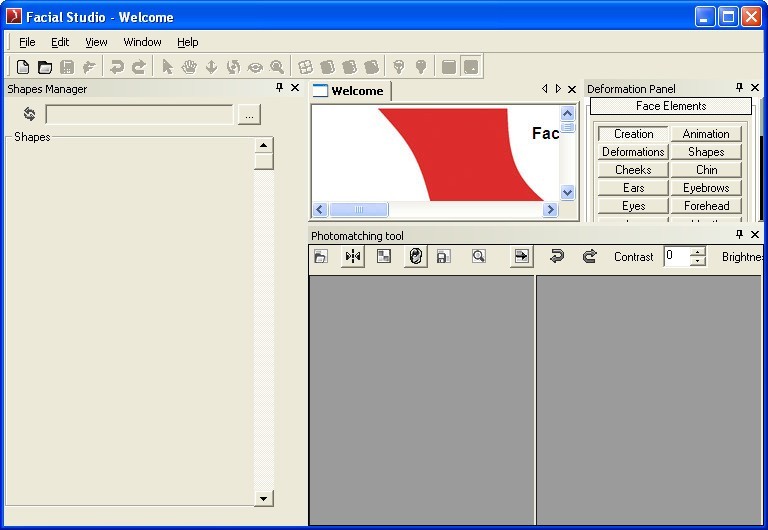Close the Shapes Manager panel
Screen dimensions: 768x530
(295, 88)
